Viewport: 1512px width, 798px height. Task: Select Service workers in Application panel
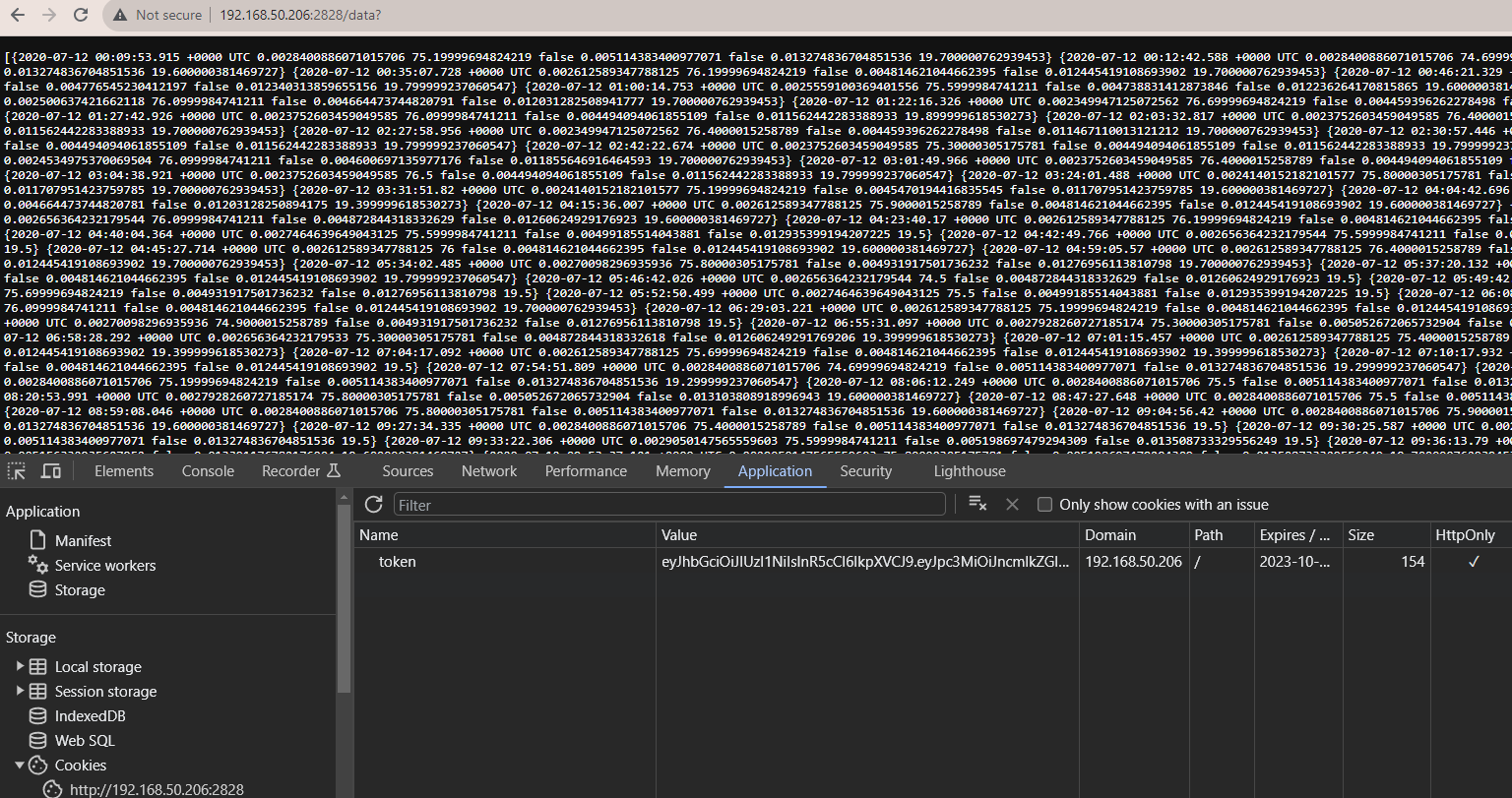coord(104,566)
